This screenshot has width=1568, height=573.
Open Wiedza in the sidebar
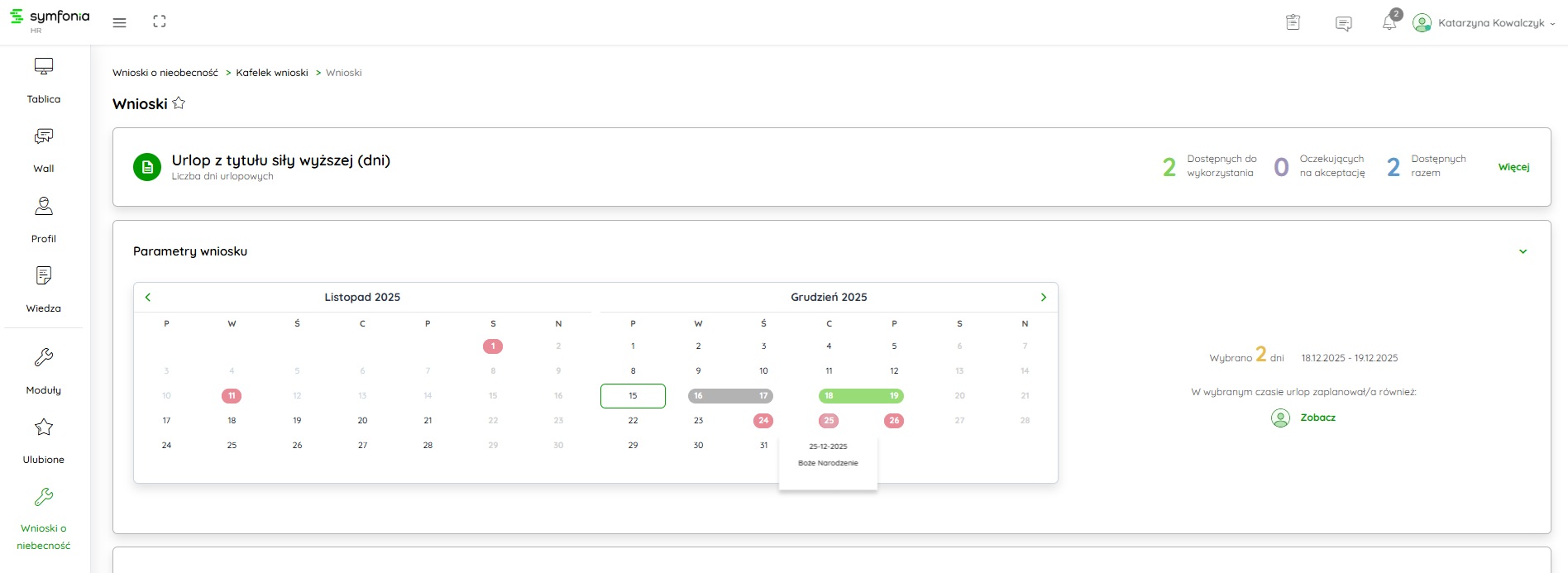(44, 289)
